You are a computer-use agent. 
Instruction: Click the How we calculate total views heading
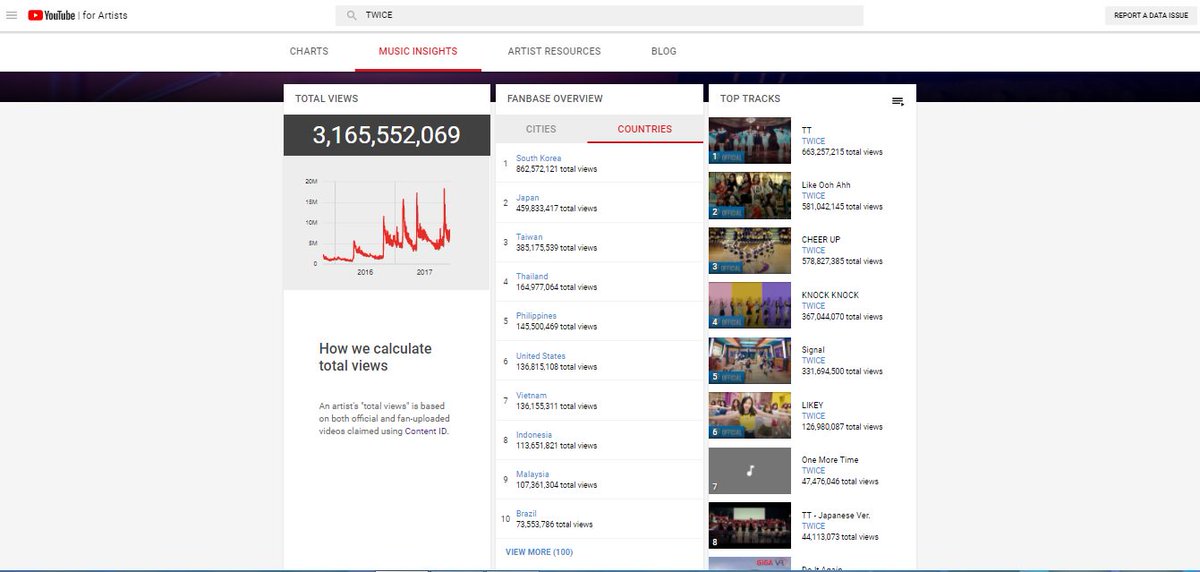point(375,357)
